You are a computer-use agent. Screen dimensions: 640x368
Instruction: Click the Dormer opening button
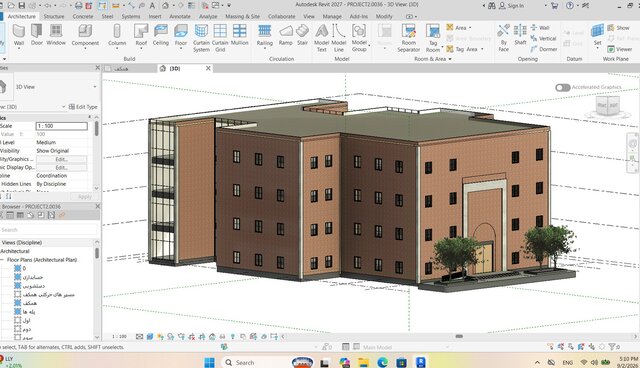(543, 49)
